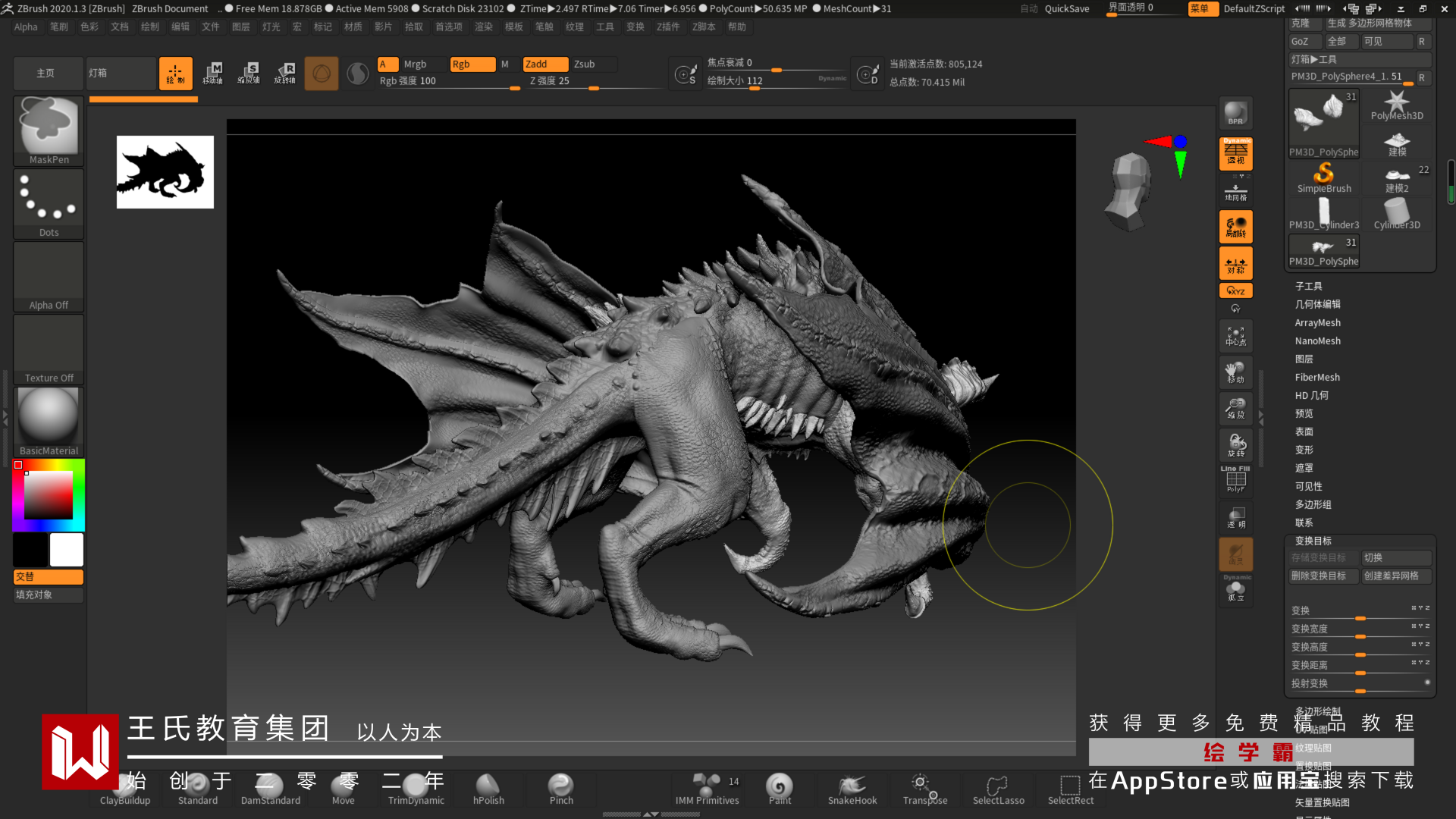Toggle Dynamic perspective view button
This screenshot has width=1456, height=819.
1235,154
